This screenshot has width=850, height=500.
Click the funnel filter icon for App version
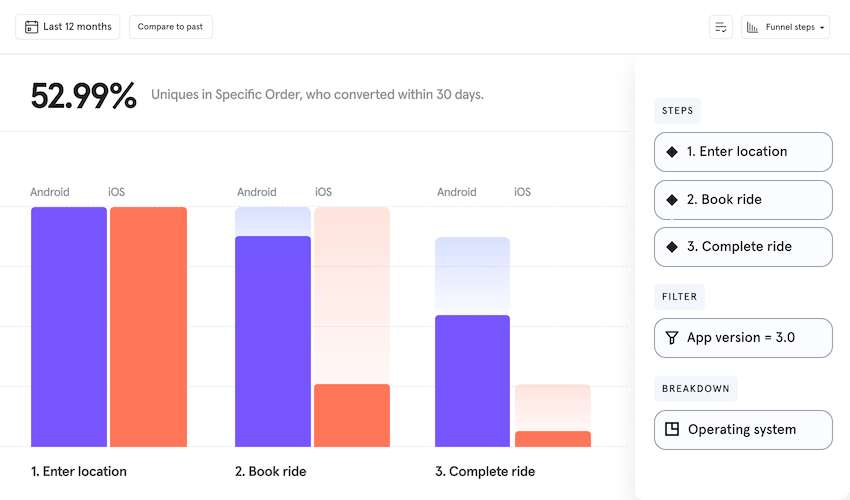point(672,338)
